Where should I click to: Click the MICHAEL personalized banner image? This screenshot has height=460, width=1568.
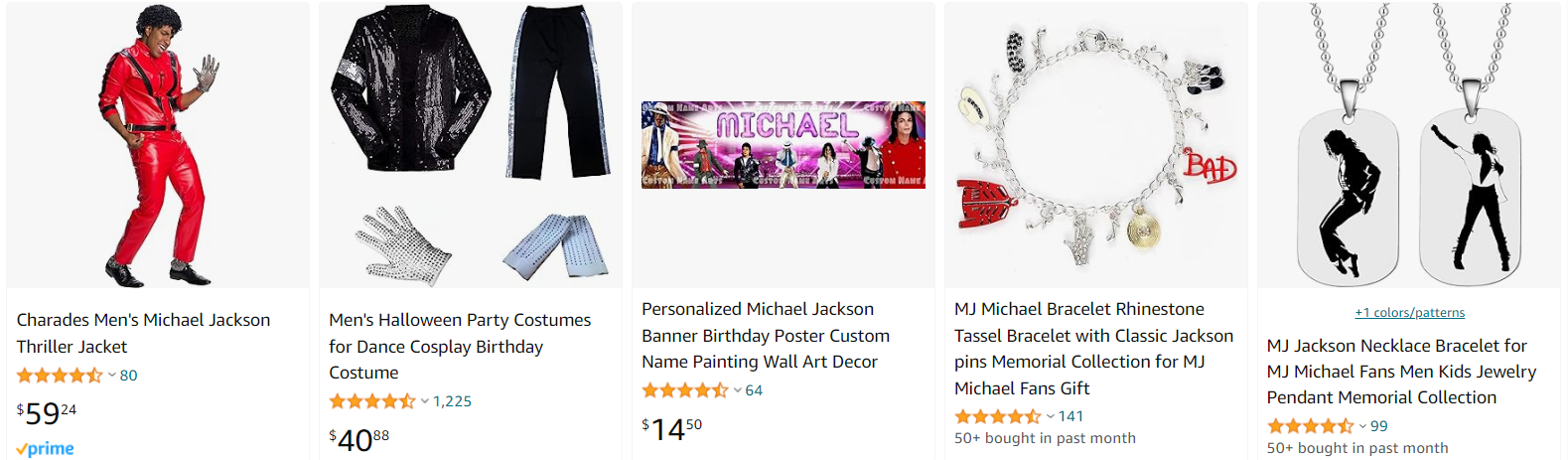click(783, 145)
